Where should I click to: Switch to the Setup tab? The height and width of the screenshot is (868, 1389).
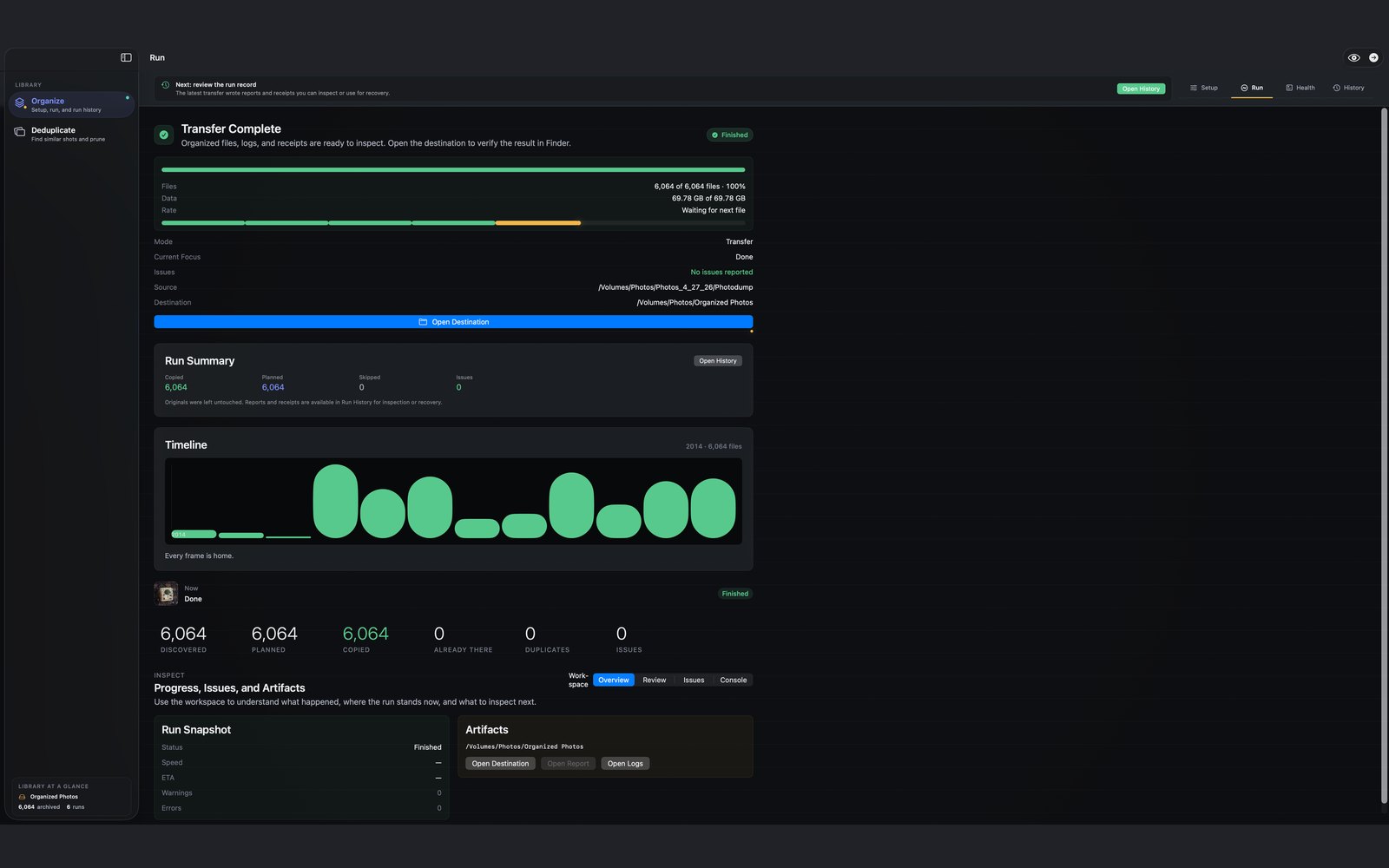pyautogui.click(x=1203, y=88)
